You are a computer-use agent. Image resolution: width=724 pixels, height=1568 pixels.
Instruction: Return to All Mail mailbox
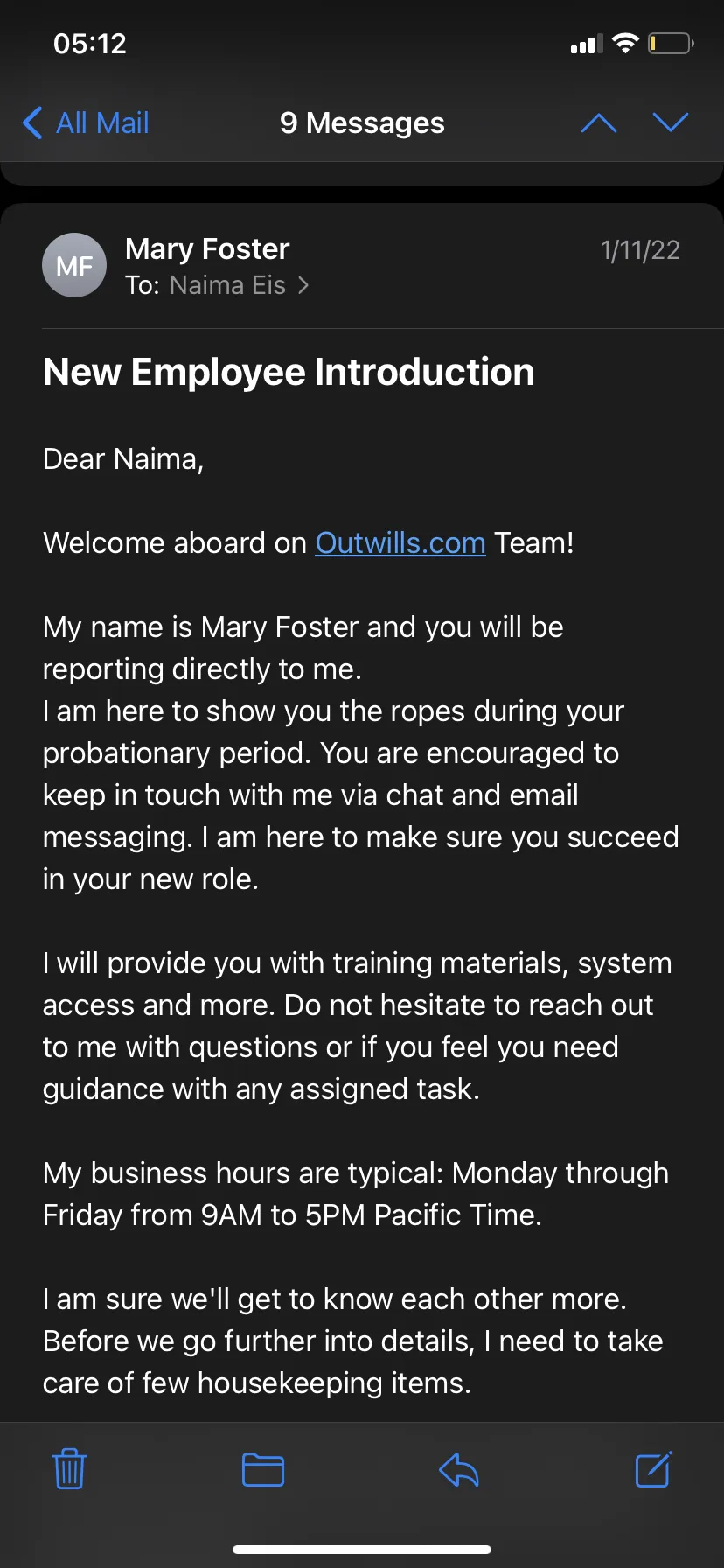coord(86,122)
